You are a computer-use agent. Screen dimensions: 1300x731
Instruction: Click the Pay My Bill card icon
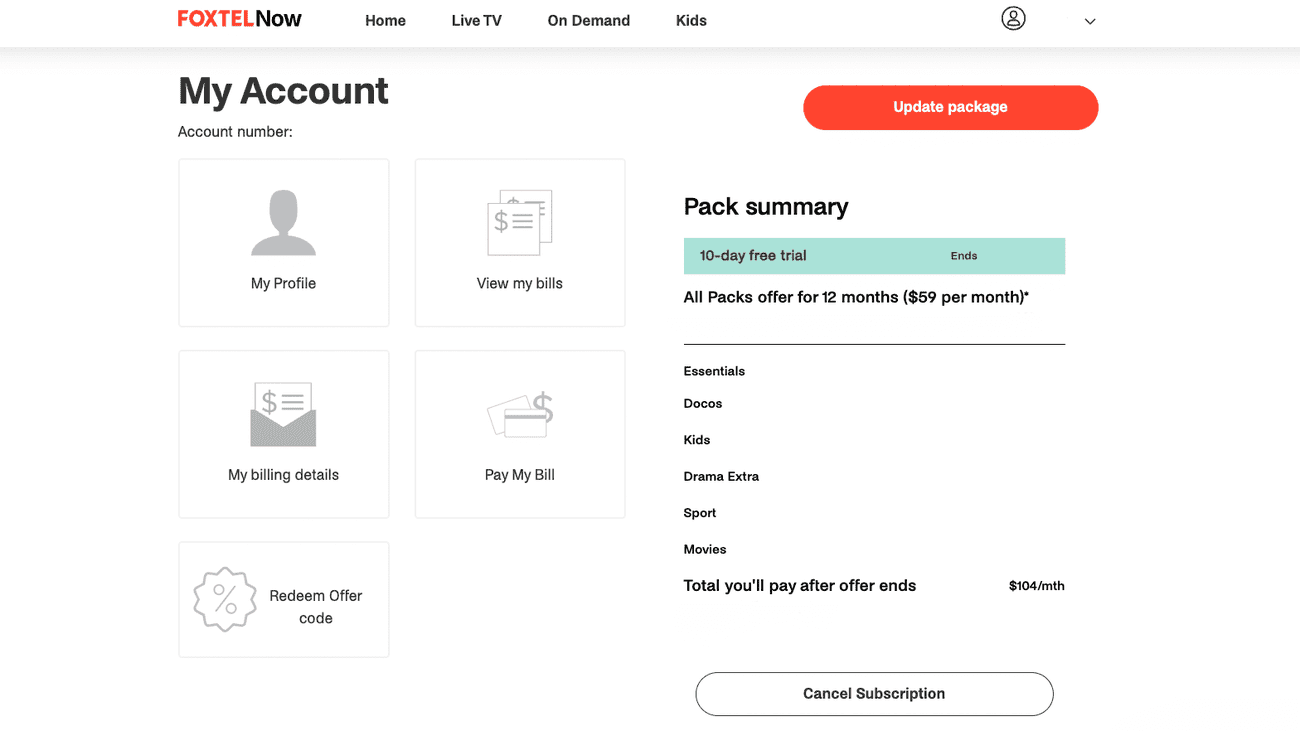520,415
